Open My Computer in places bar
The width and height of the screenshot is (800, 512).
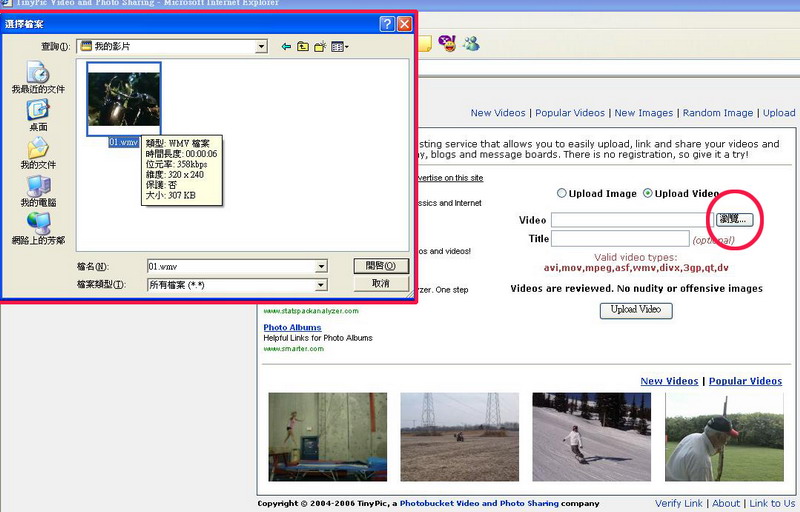(38, 191)
